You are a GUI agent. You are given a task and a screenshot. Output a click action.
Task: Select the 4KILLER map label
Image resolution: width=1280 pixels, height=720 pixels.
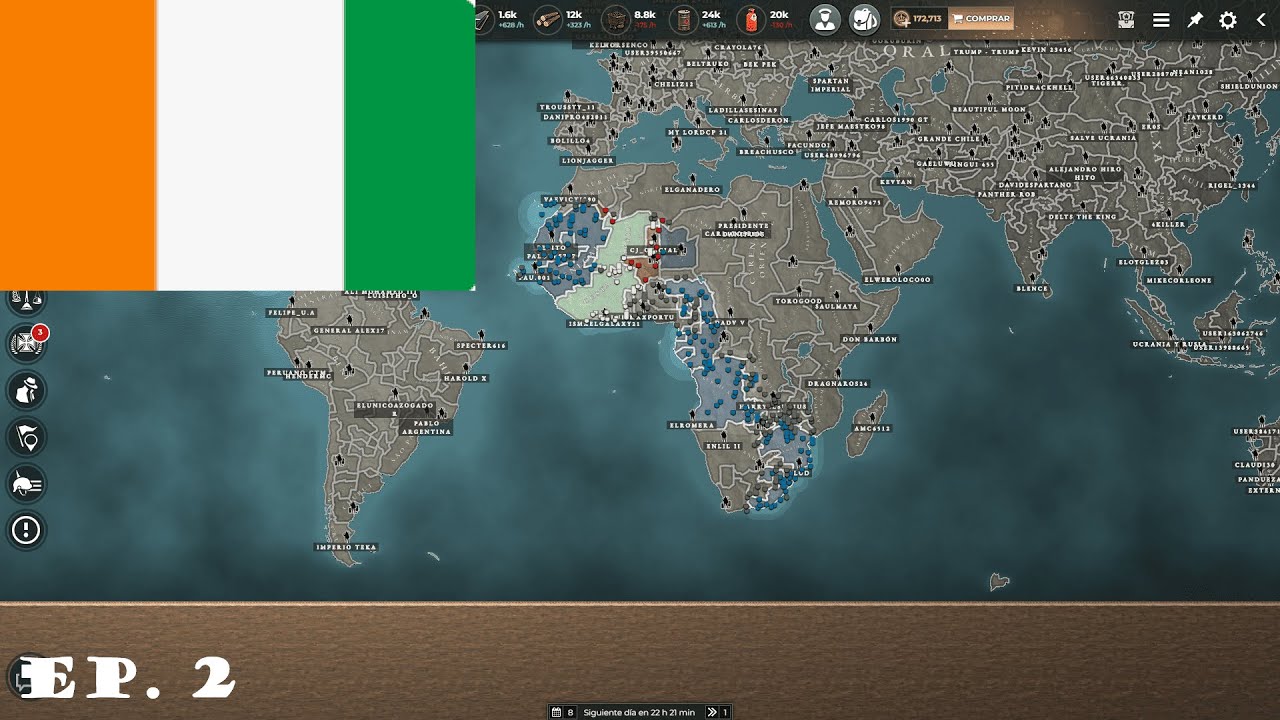(1168, 225)
